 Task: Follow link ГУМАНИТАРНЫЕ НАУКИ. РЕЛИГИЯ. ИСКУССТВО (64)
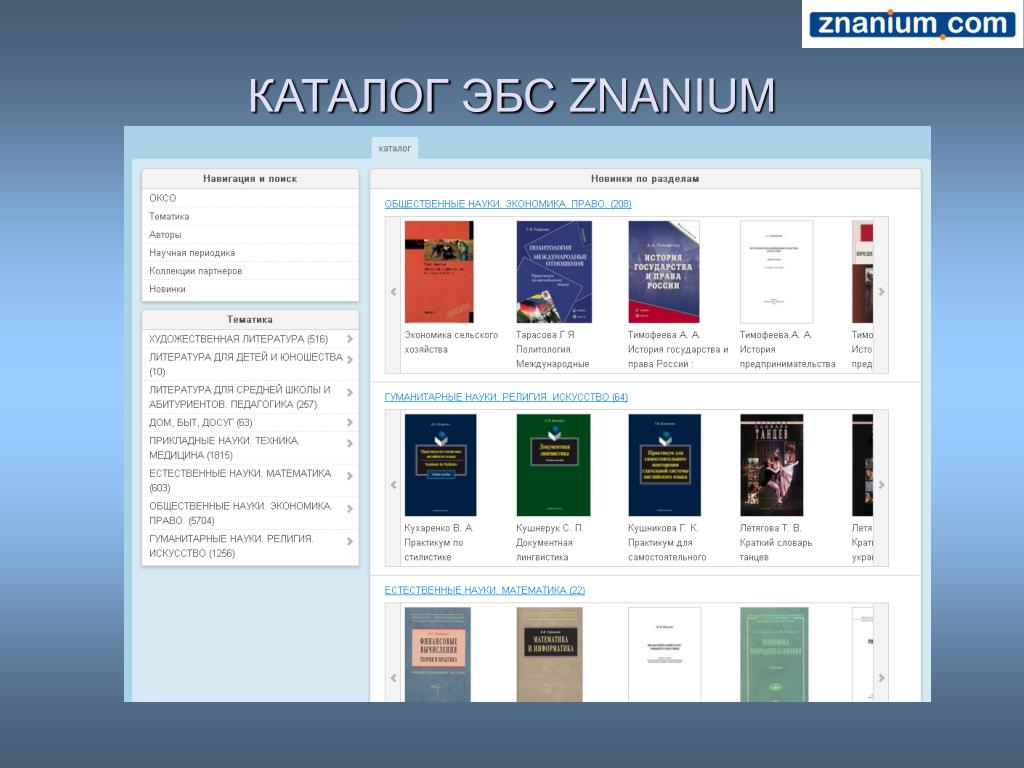tap(505, 397)
